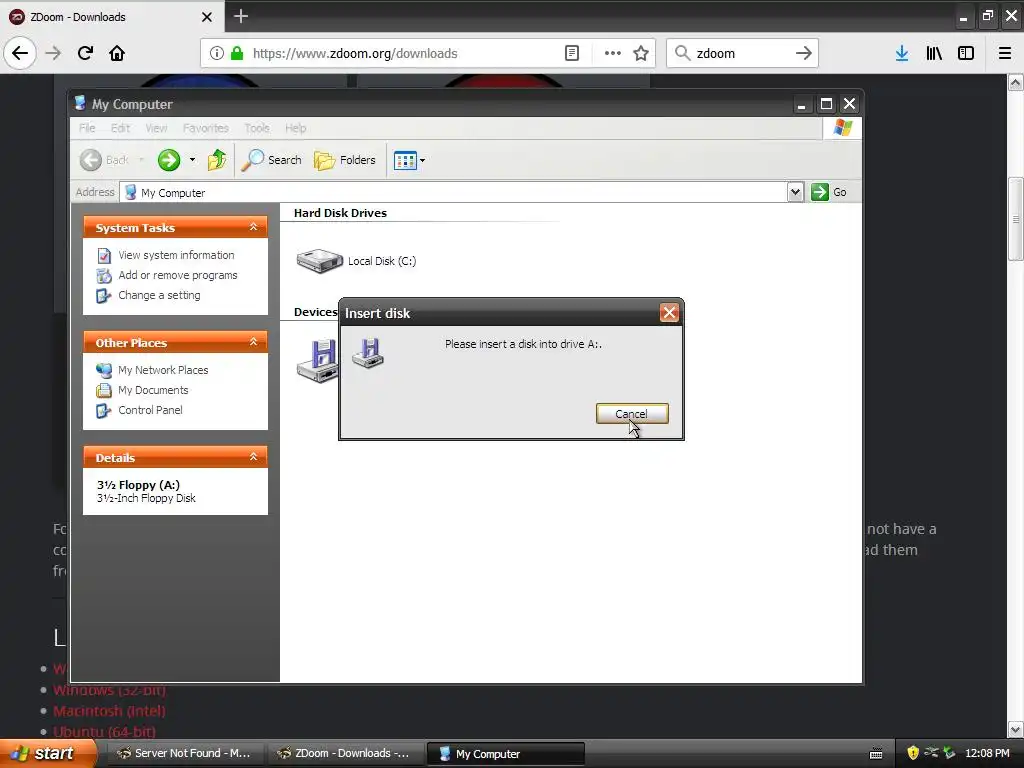Open the View menu in My Computer
This screenshot has height=768, width=1024.
[156, 128]
